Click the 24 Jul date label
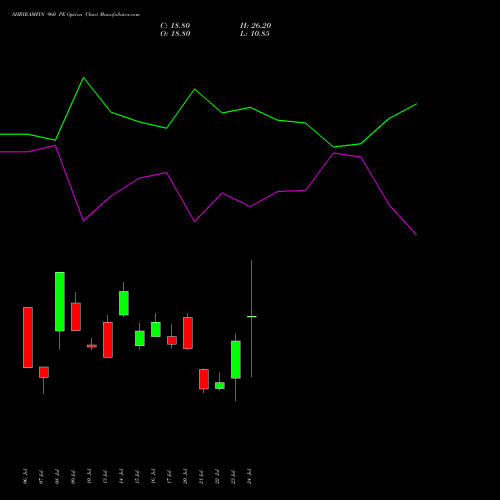Image resolution: width=500 pixels, height=500 pixels. click(249, 476)
